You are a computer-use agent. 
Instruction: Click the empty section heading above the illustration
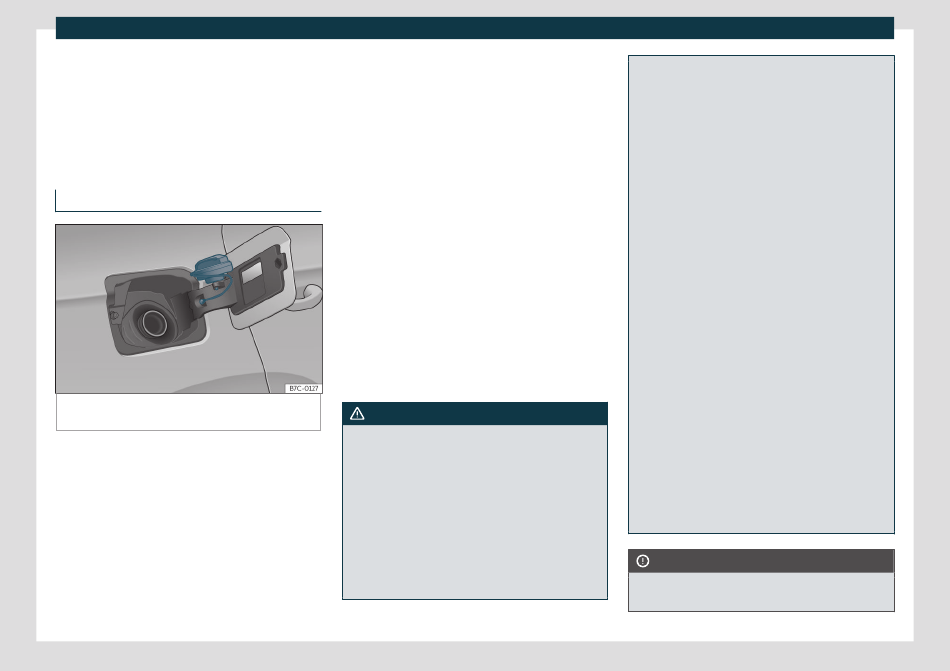(188, 200)
